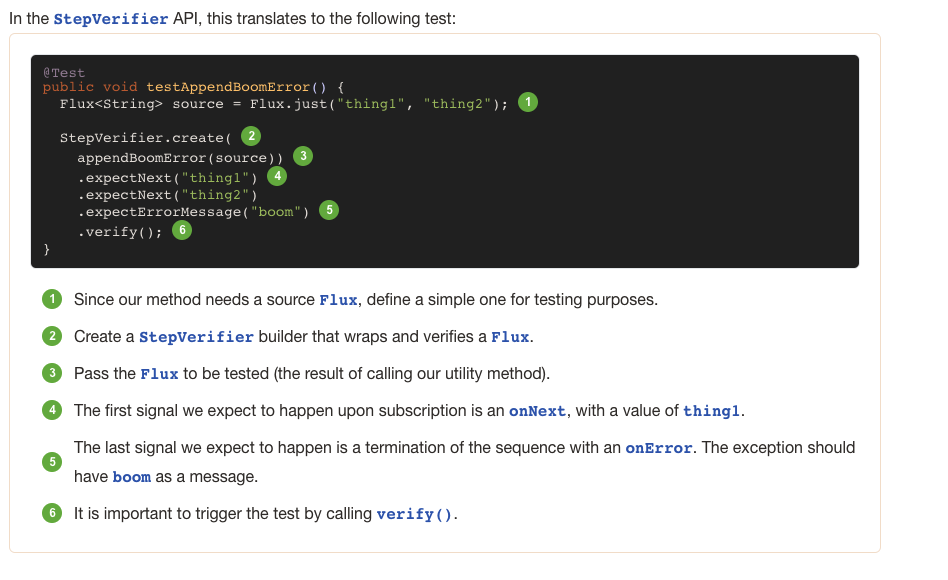Click callout badge 2 after StepVerifier.create(

[x=251, y=135]
